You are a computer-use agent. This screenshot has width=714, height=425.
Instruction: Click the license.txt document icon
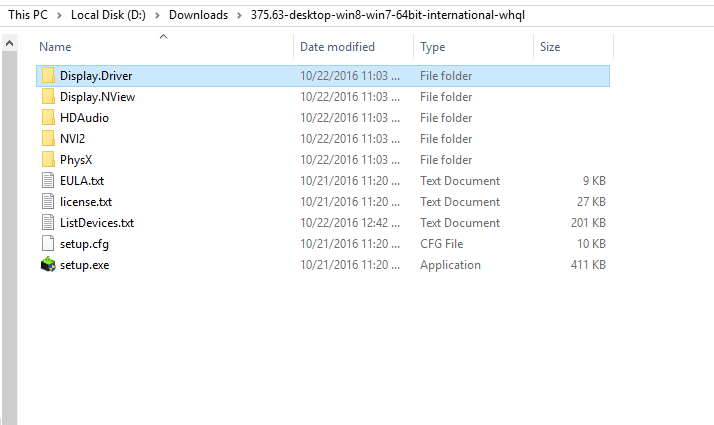pyautogui.click(x=48, y=201)
